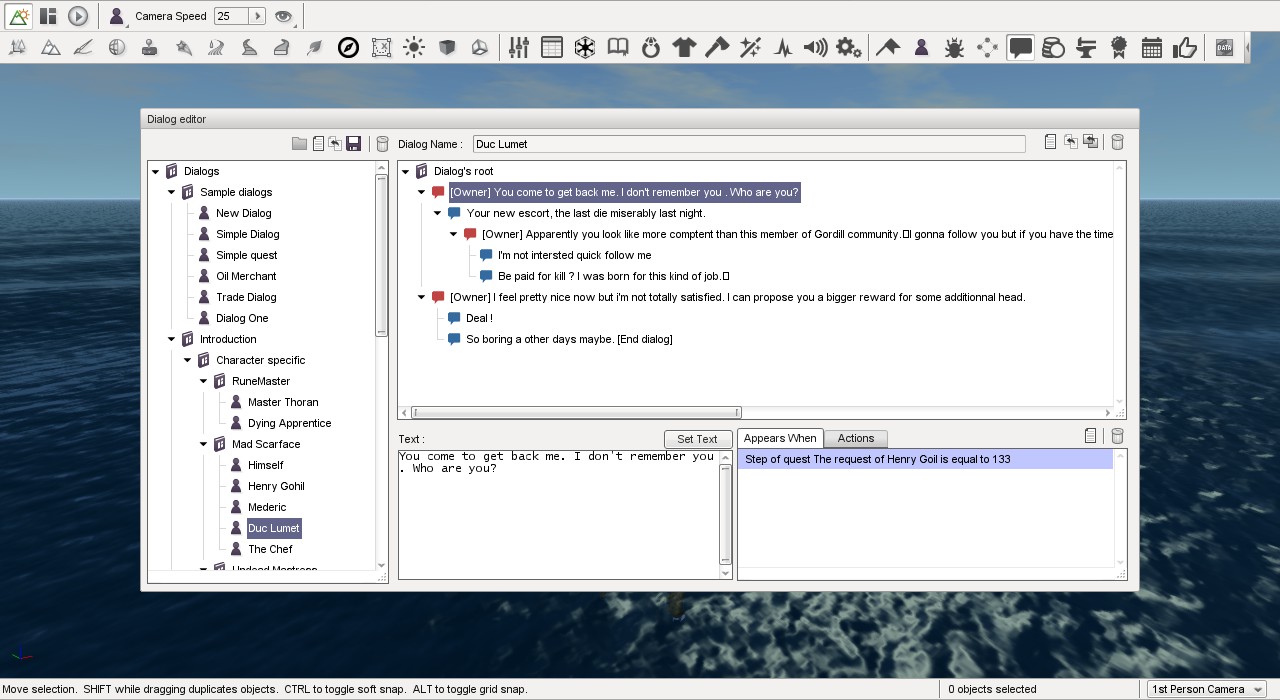Collapse the Mad Scarface group
This screenshot has width=1280, height=700.
(x=203, y=444)
